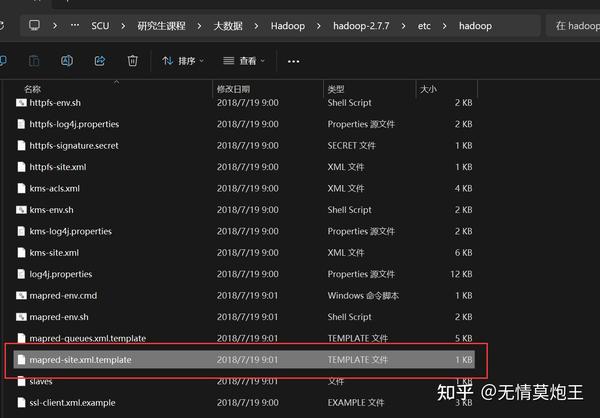Go to the etc breadcrumb

424,26
